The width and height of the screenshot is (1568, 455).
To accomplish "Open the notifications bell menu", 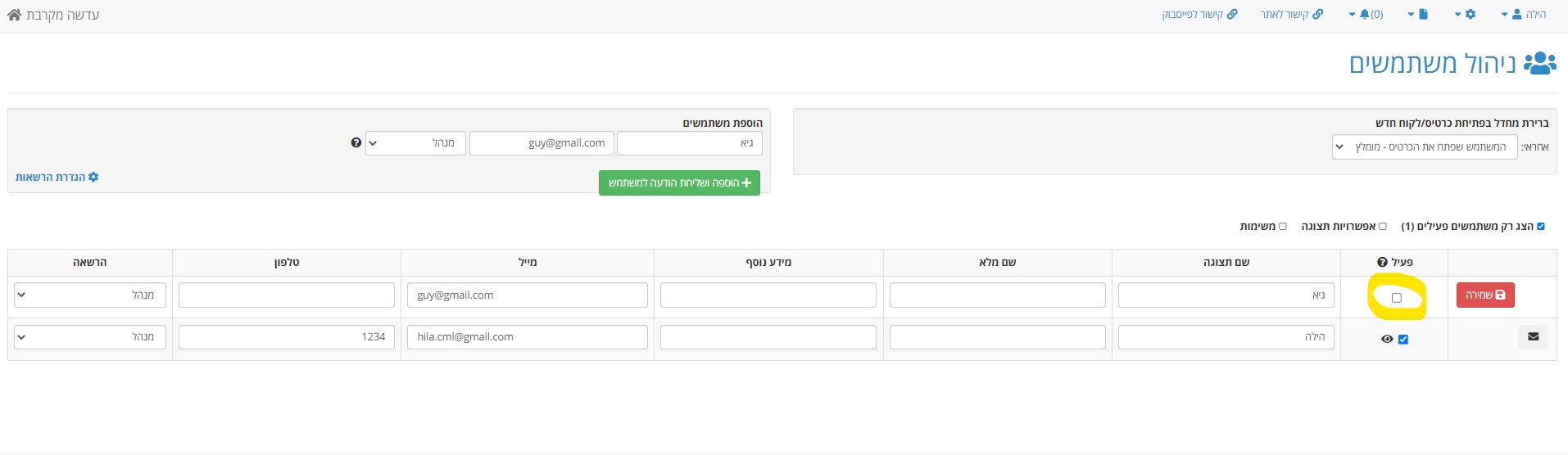I will [1366, 15].
